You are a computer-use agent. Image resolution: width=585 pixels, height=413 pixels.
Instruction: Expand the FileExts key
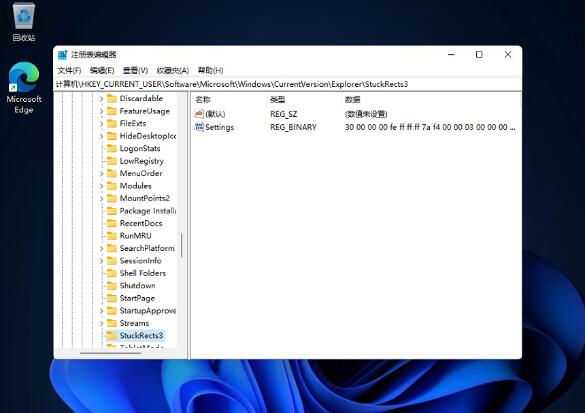[101, 124]
